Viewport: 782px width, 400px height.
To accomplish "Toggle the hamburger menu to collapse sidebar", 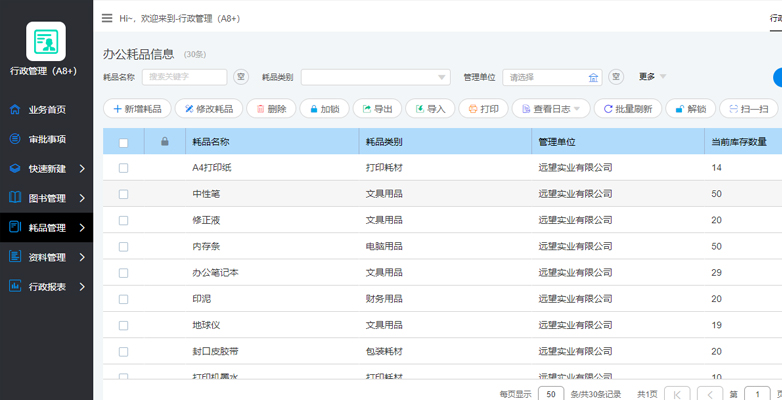I will point(107,18).
